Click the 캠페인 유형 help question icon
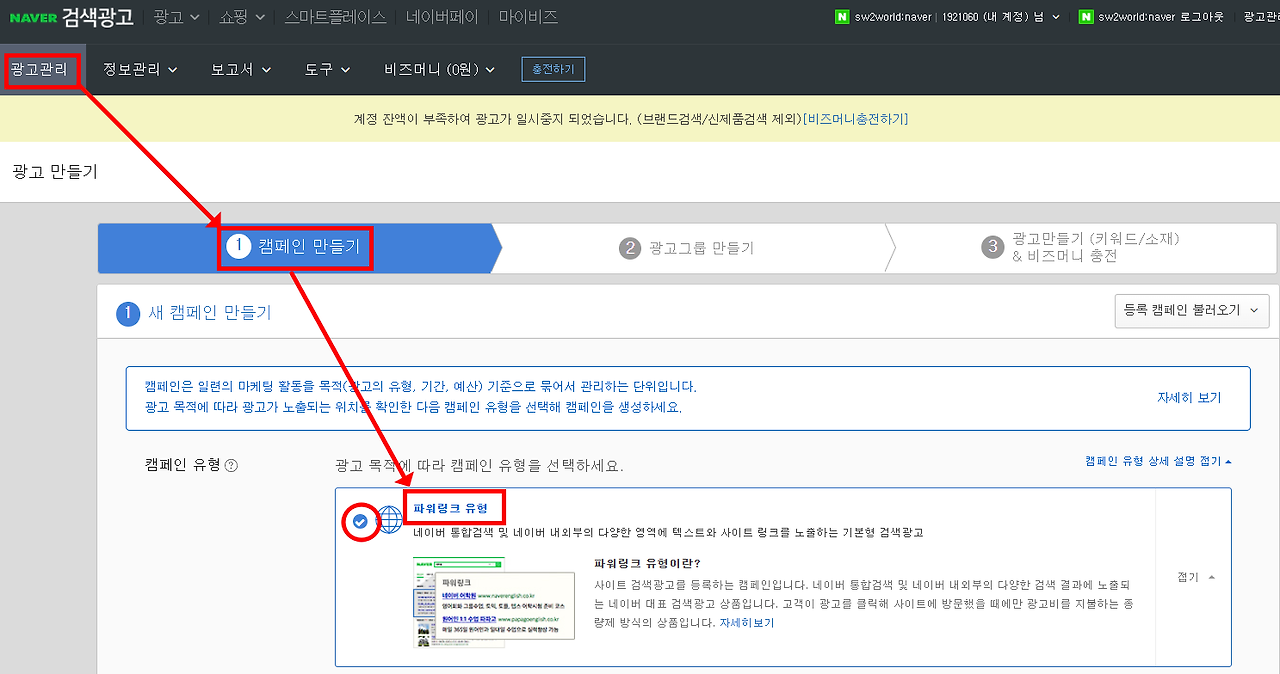1280x674 pixels. coord(231,465)
